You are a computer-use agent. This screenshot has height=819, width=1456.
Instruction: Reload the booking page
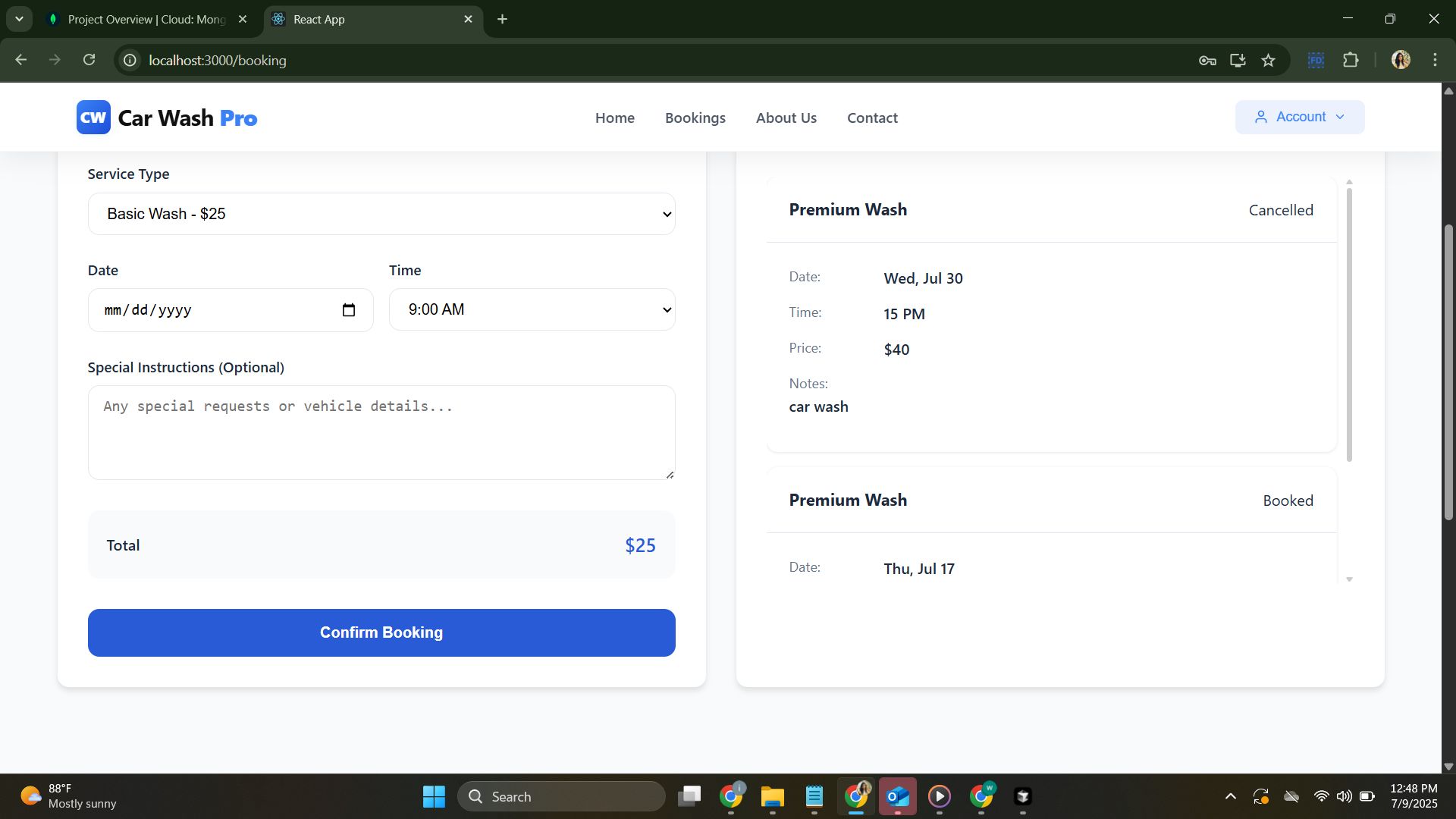[89, 60]
